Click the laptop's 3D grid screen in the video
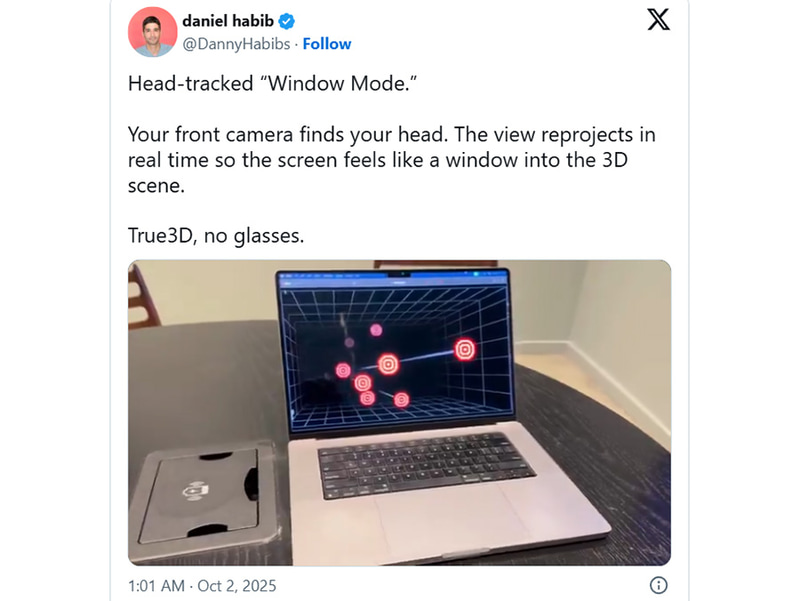 395,354
